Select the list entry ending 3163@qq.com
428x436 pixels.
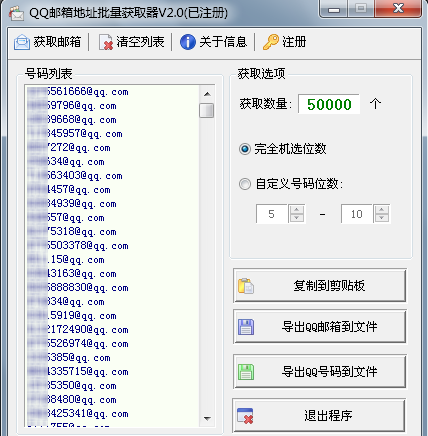tap(72, 274)
